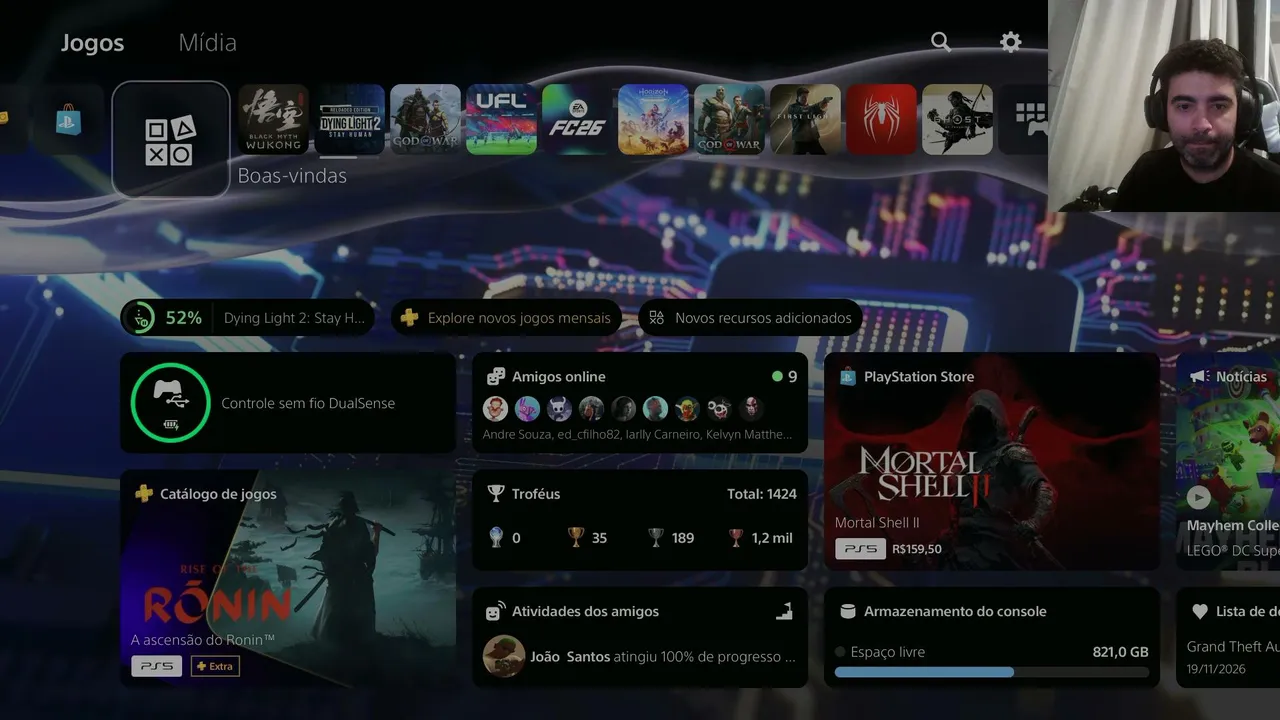Open the Controle sem fio DualSense card
The image size is (1280, 720).
pos(288,403)
